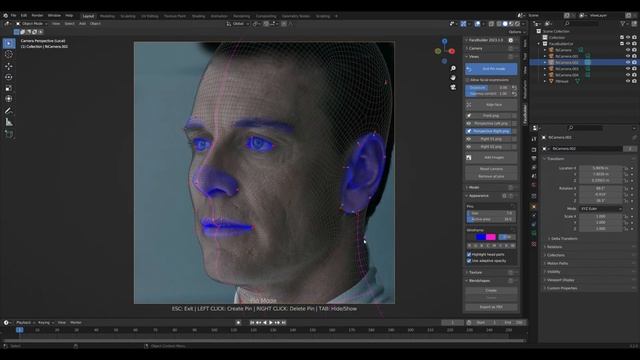Click the red X axis gizmo ball

point(452,51)
